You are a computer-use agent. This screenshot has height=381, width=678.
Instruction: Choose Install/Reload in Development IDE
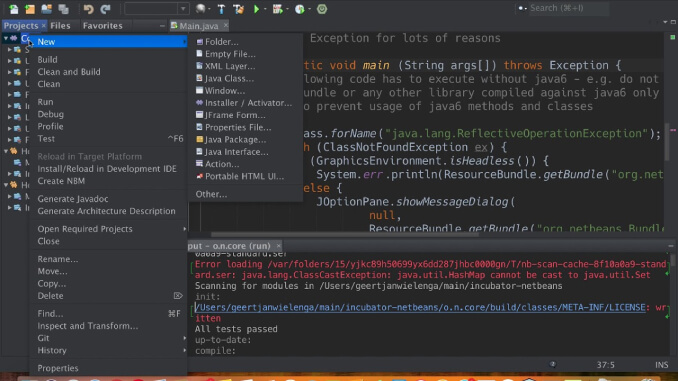point(108,169)
